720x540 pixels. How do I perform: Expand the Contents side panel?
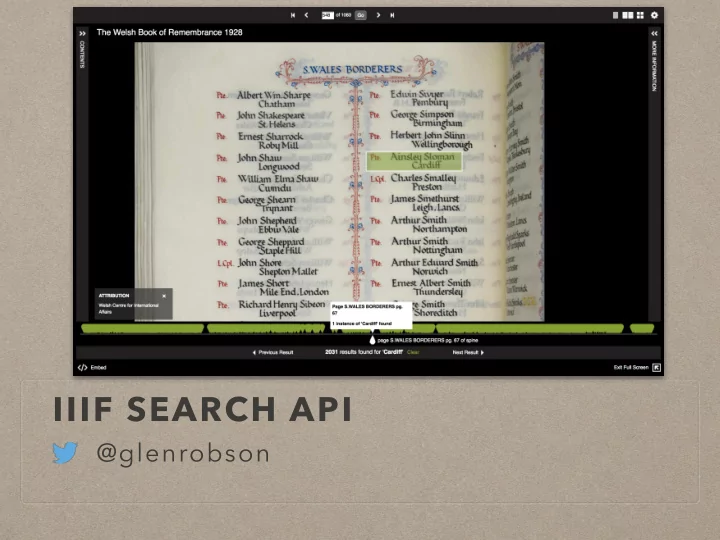[82, 34]
